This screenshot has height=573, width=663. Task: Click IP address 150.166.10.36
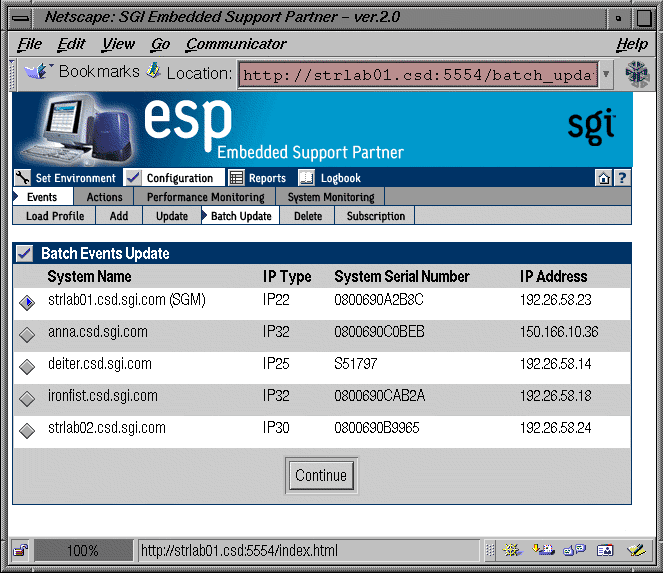tap(559, 332)
